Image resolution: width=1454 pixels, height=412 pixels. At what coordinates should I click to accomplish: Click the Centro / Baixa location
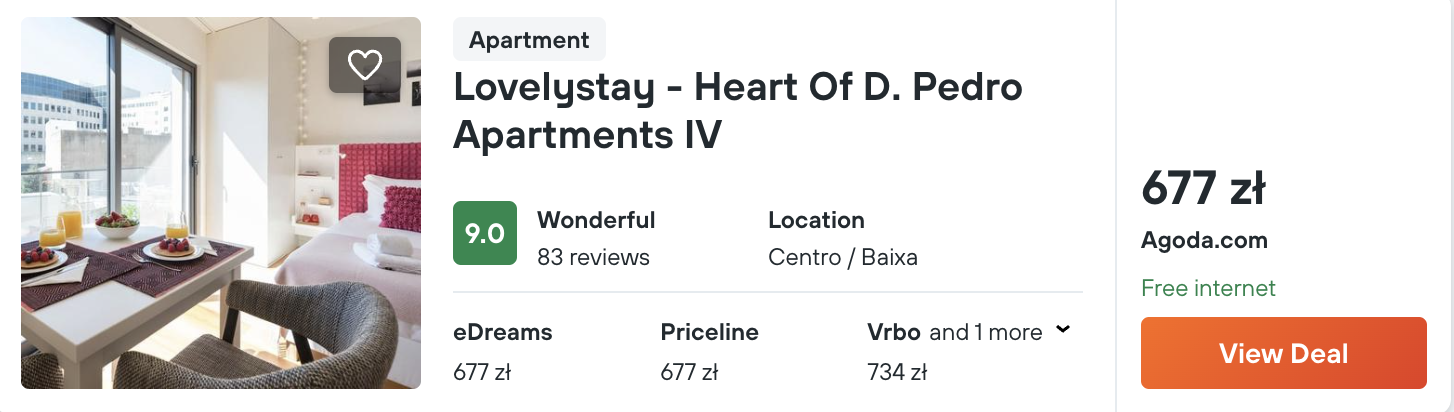[843, 257]
